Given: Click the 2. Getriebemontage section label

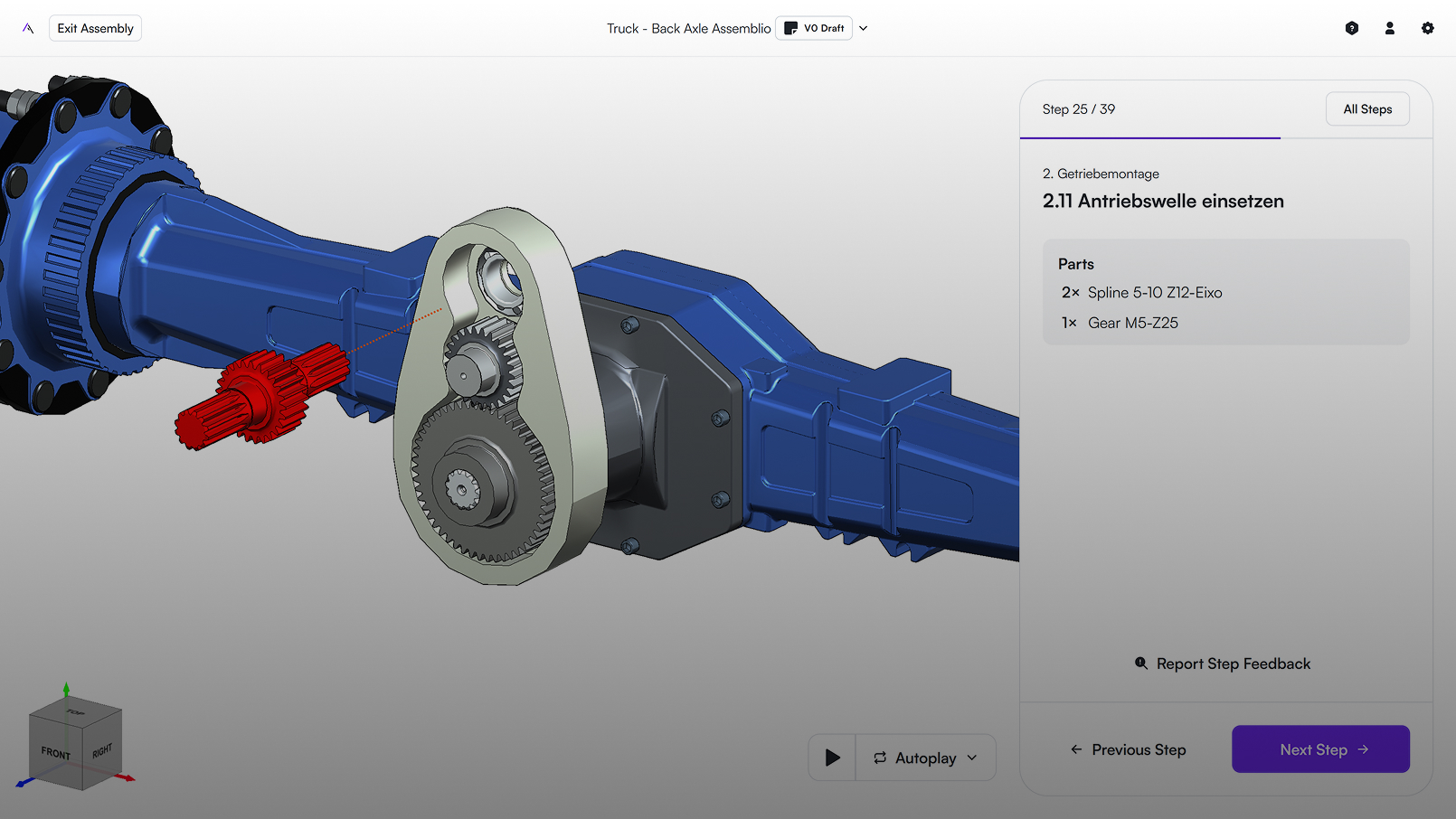Looking at the screenshot, I should coord(1101,174).
